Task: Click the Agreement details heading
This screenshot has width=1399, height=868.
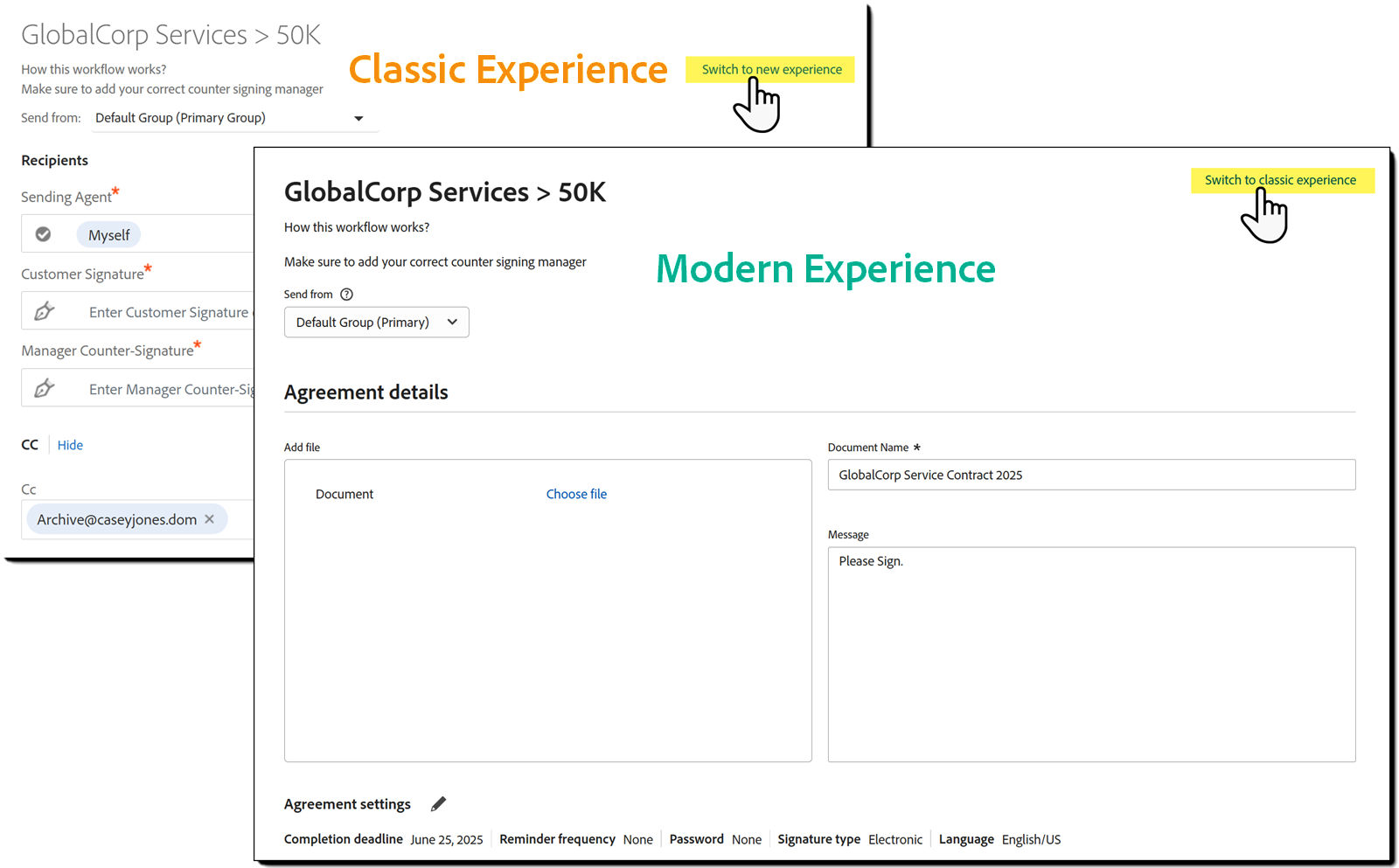Action: coord(365,392)
